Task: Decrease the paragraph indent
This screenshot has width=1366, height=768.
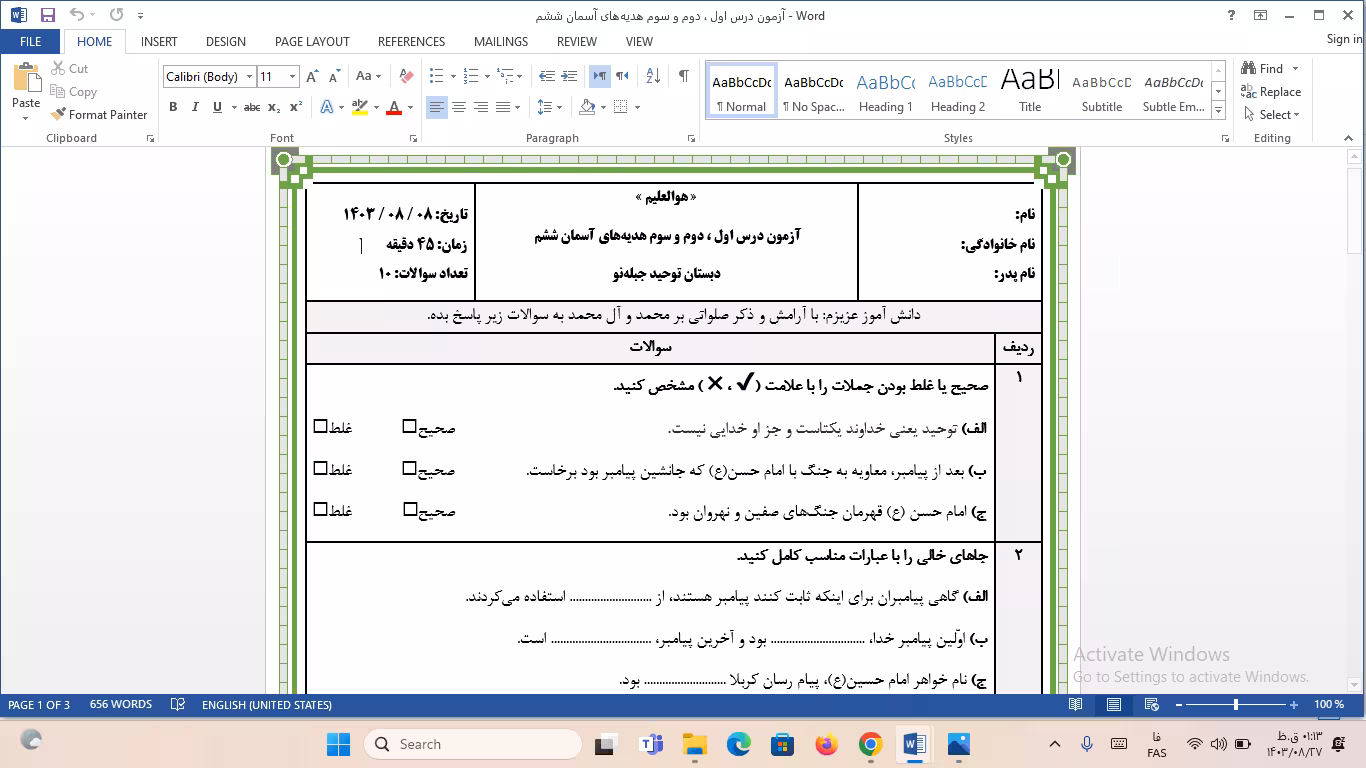Action: pyautogui.click(x=547, y=77)
